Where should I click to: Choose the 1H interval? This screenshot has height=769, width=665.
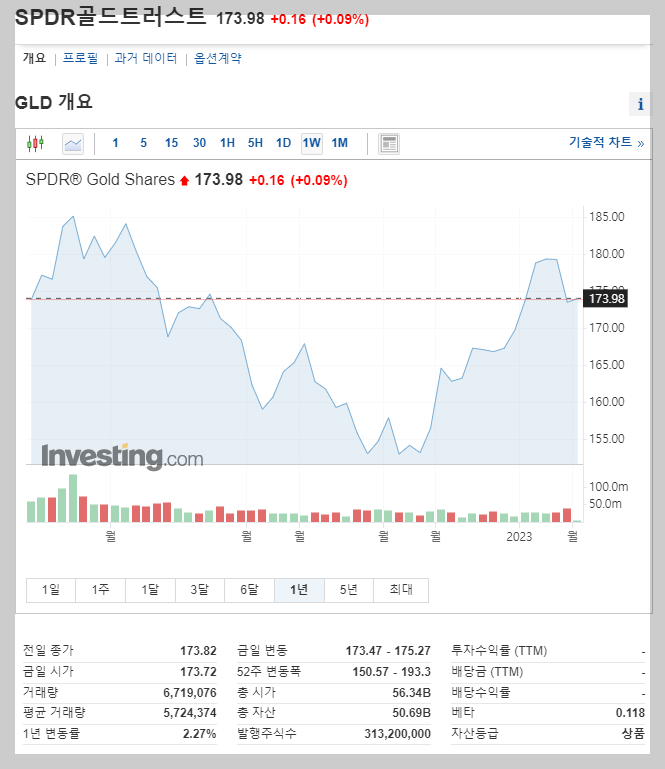(227, 143)
